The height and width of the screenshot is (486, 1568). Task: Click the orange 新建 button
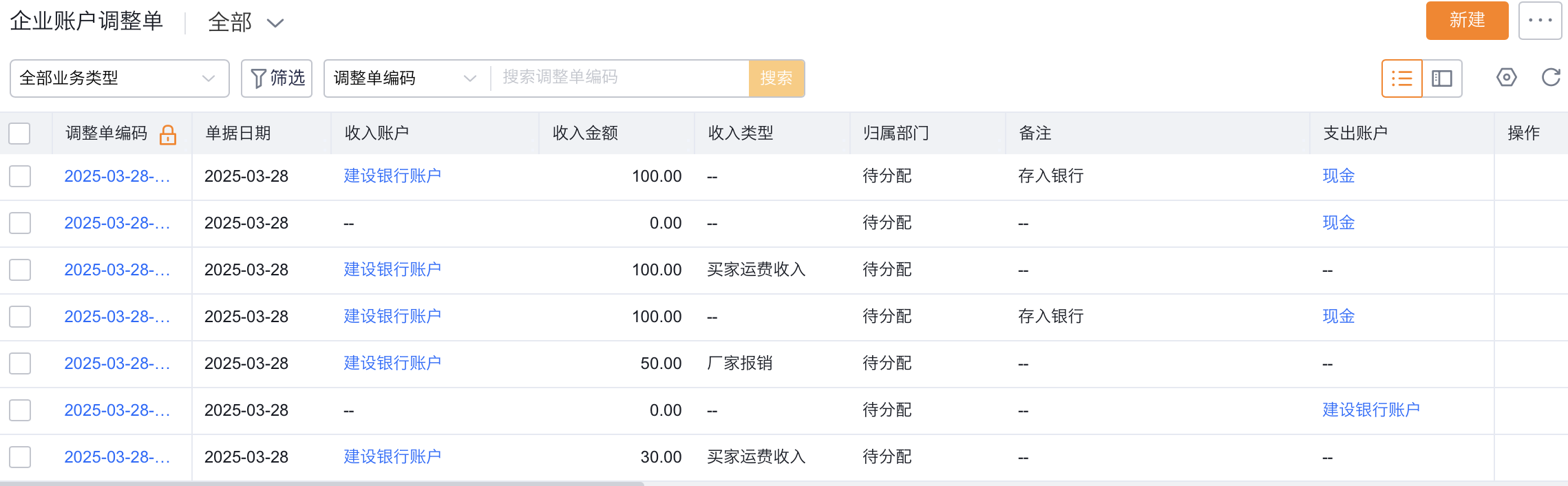click(1466, 21)
